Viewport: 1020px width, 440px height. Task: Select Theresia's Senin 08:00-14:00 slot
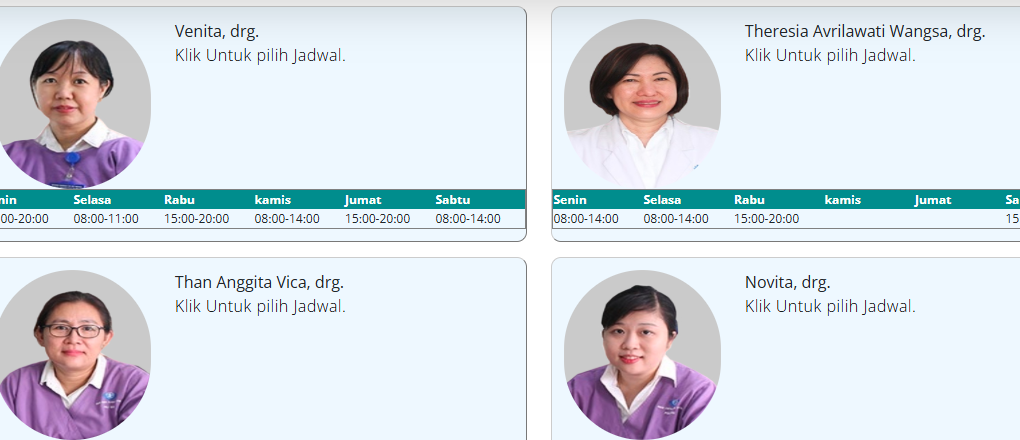pyautogui.click(x=586, y=219)
